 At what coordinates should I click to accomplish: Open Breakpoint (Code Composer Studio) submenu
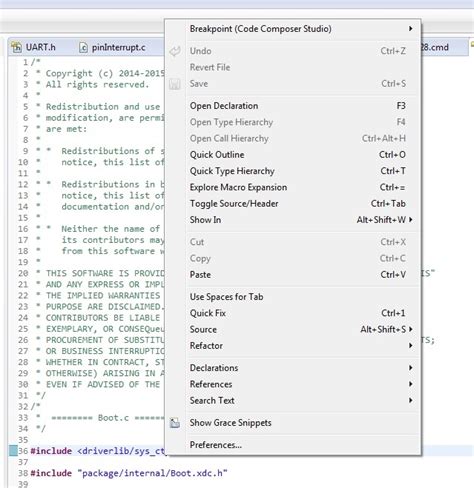[x=293, y=29]
